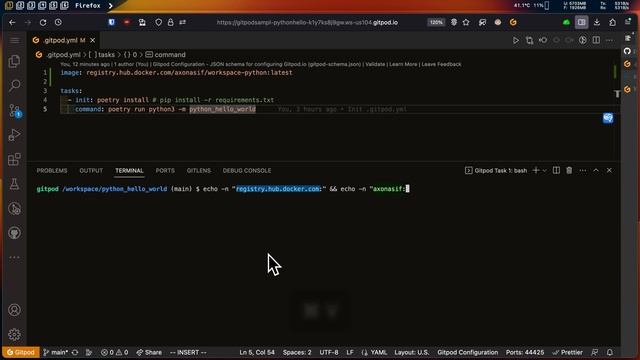
Task: Open terminal panel more actions ellipsis
Action: tap(582, 171)
